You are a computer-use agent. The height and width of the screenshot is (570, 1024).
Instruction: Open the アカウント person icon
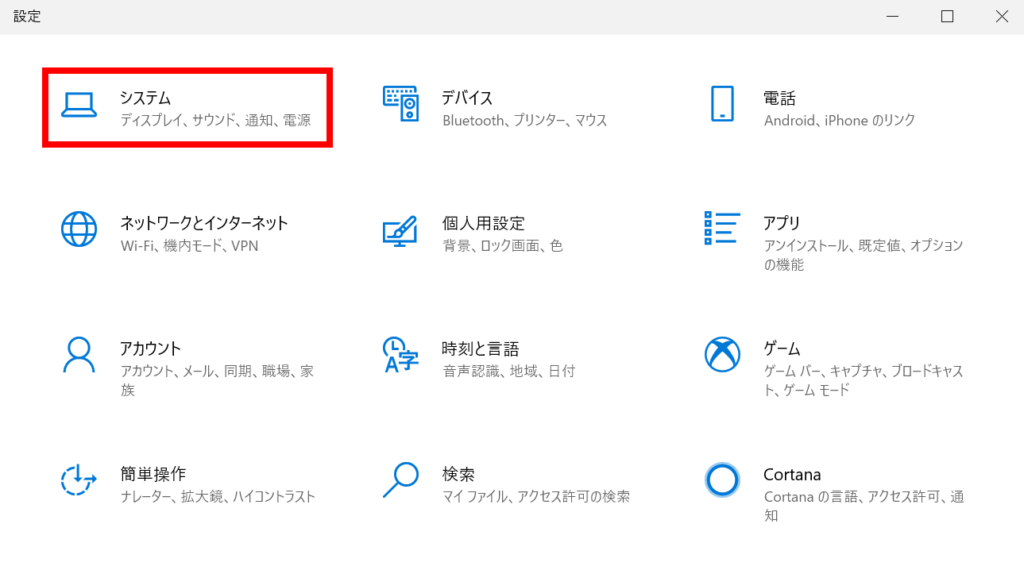[x=79, y=355]
